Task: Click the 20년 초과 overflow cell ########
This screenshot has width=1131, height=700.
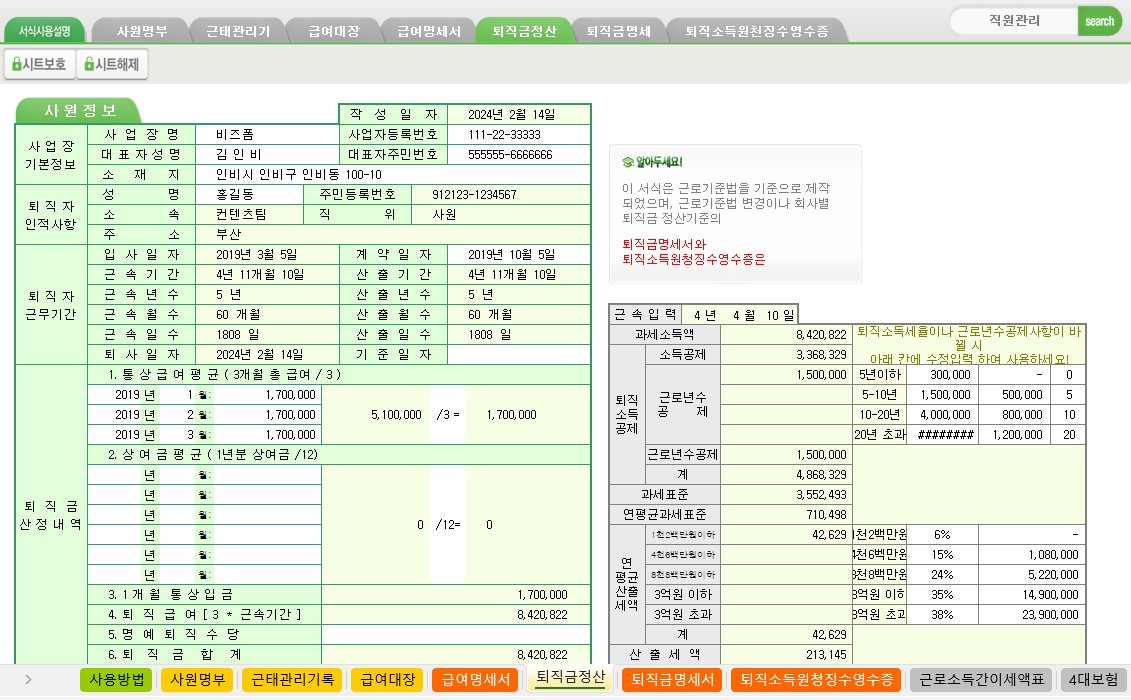Action: pos(943,434)
